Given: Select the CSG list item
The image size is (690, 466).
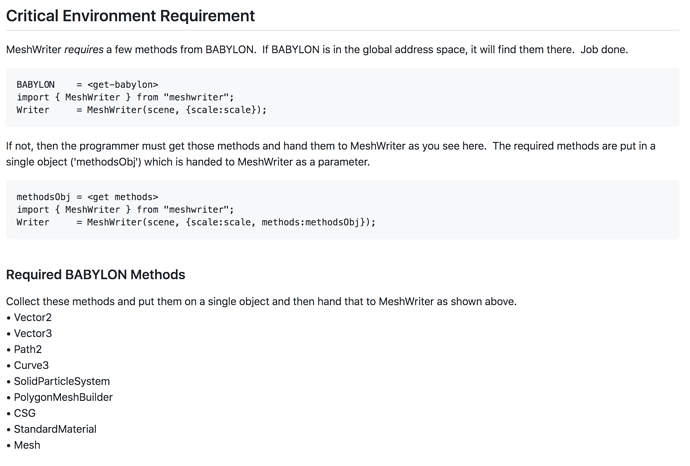Looking at the screenshot, I should 25,413.
